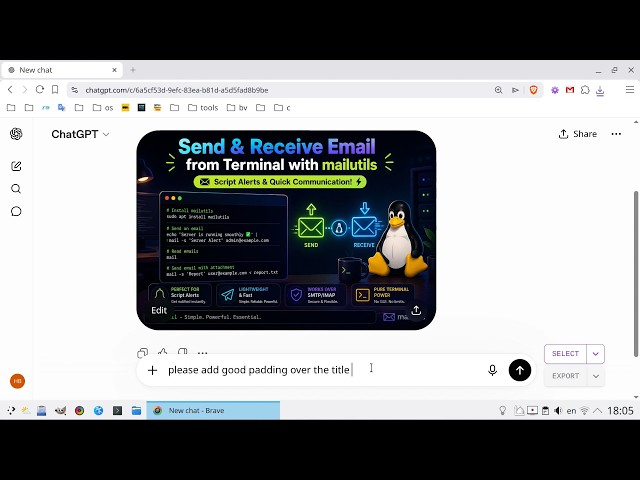
Task: Open the Gmail extension icon
Action: [x=570, y=90]
